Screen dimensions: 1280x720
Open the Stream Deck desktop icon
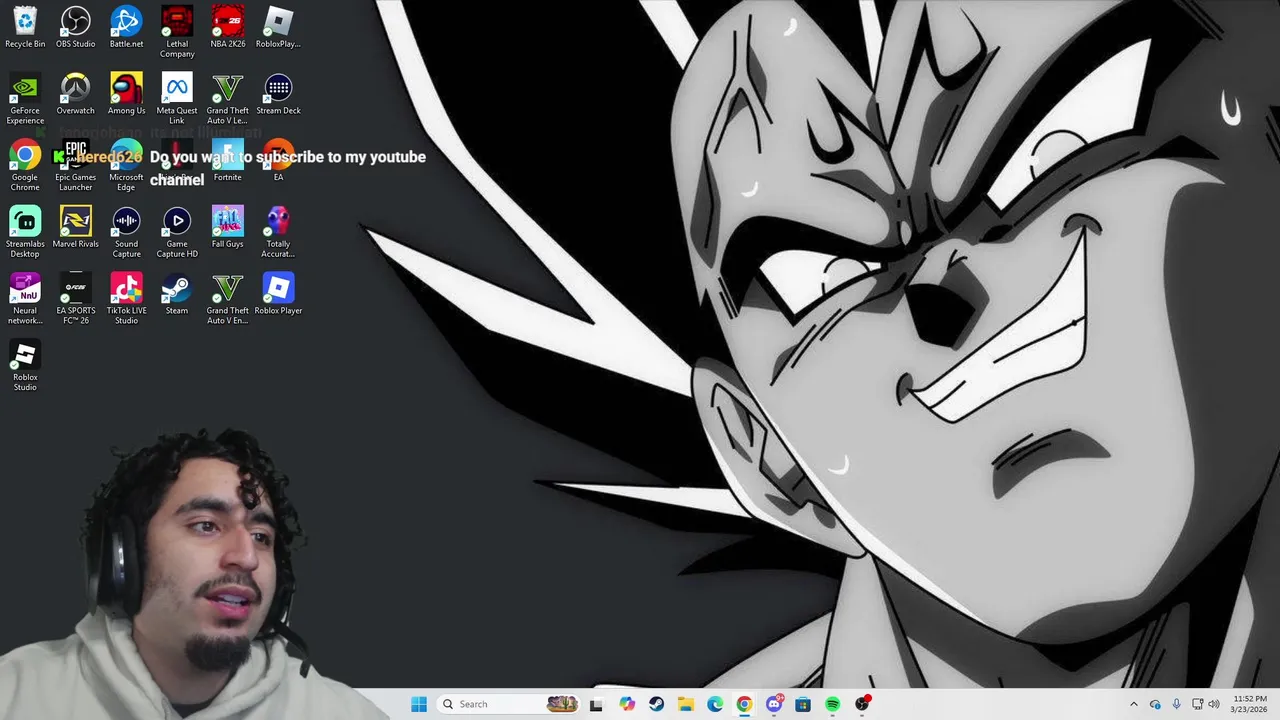(x=278, y=94)
